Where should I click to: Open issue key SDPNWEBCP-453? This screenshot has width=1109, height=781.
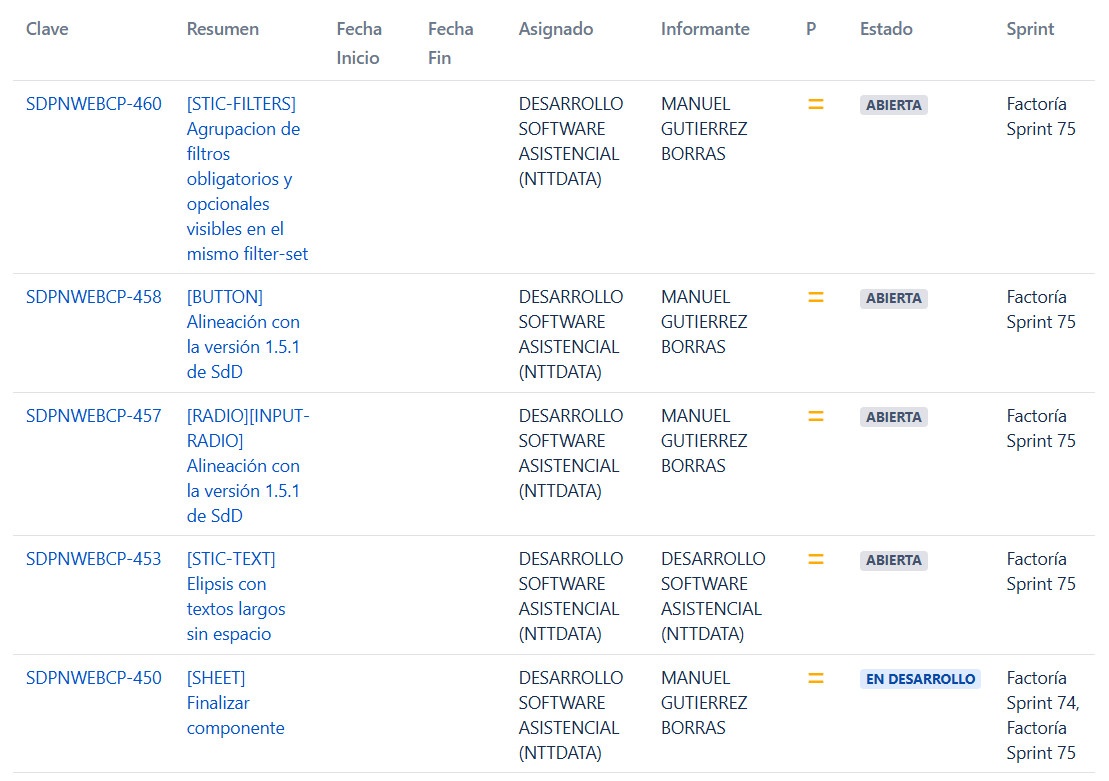[93, 559]
